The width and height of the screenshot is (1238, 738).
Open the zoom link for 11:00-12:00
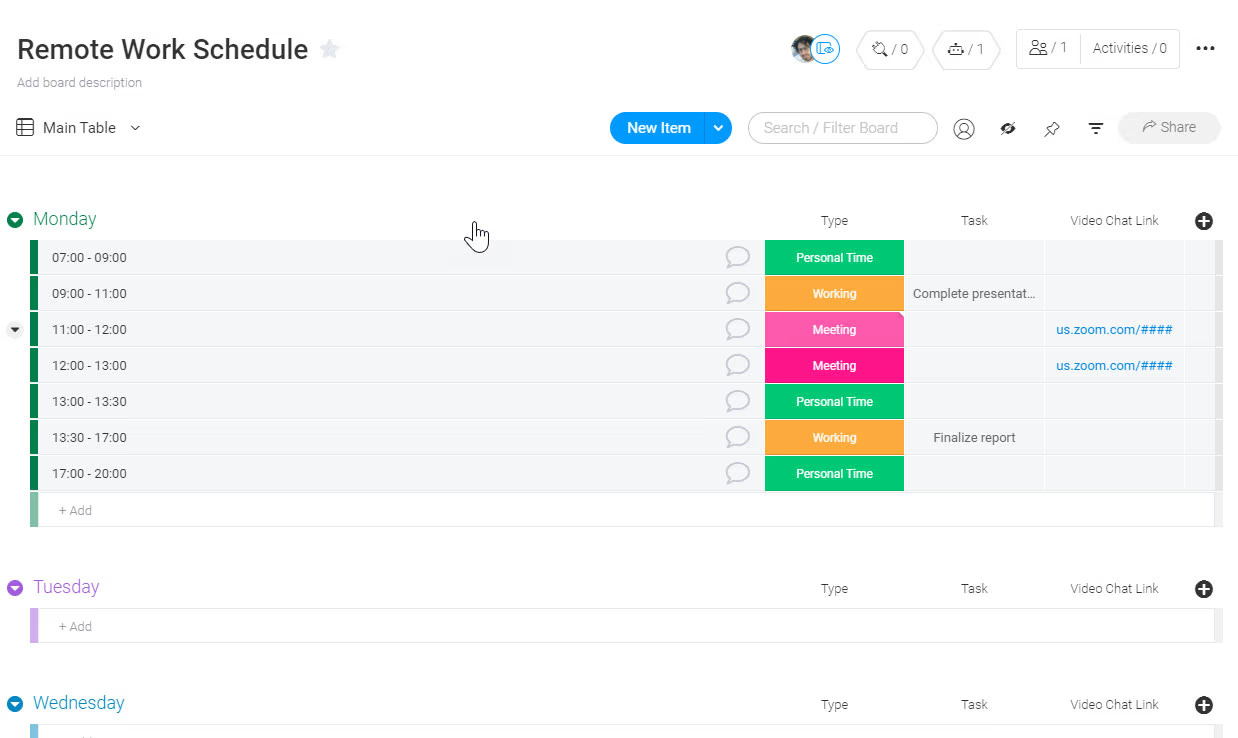pos(1114,329)
